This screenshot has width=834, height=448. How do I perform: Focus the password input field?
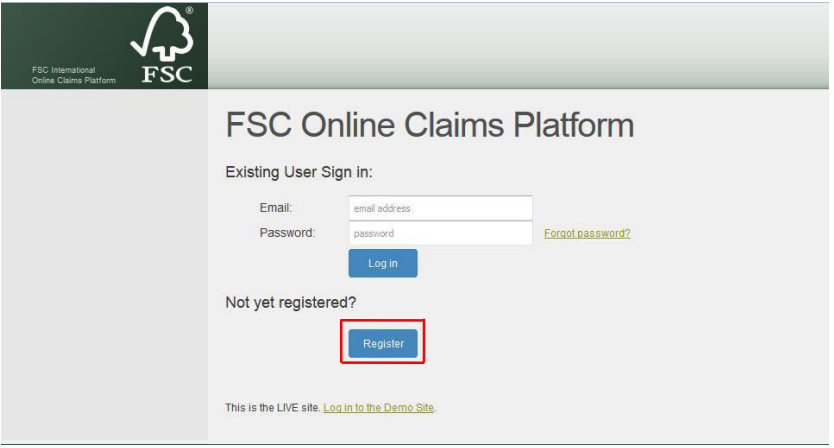pyautogui.click(x=440, y=233)
